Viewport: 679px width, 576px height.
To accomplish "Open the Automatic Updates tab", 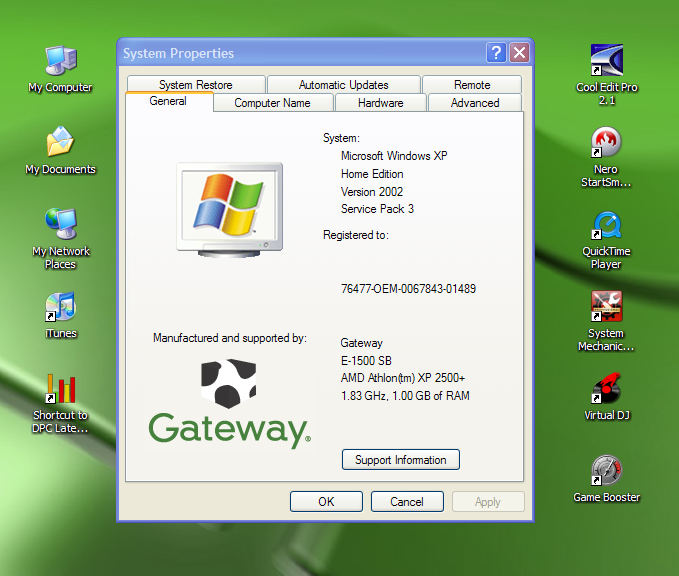I will [344, 84].
